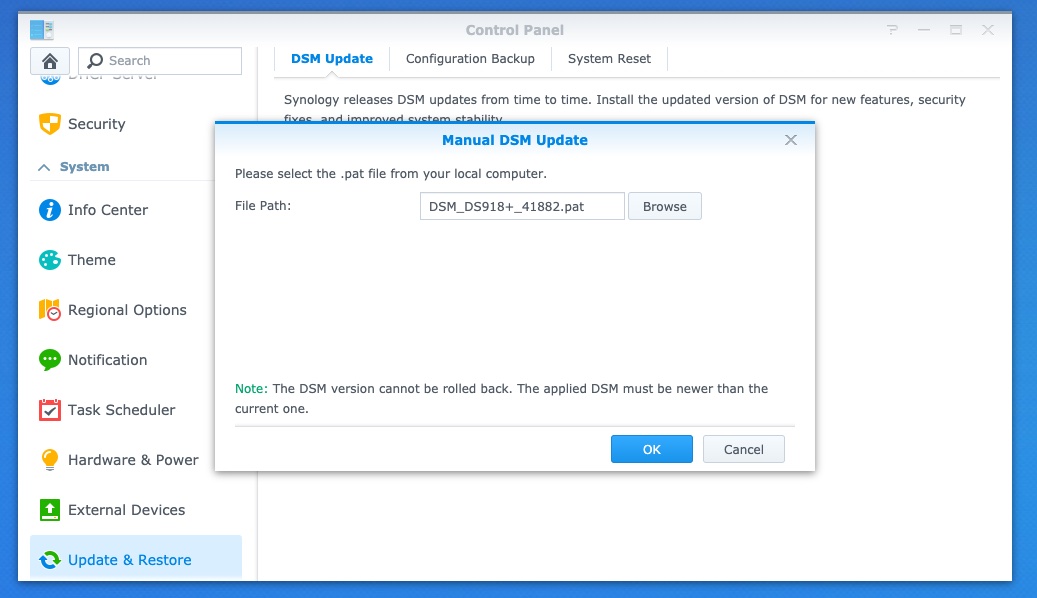The height and width of the screenshot is (598, 1037).
Task: Click the Control Panel app icon
Action: tap(42, 30)
